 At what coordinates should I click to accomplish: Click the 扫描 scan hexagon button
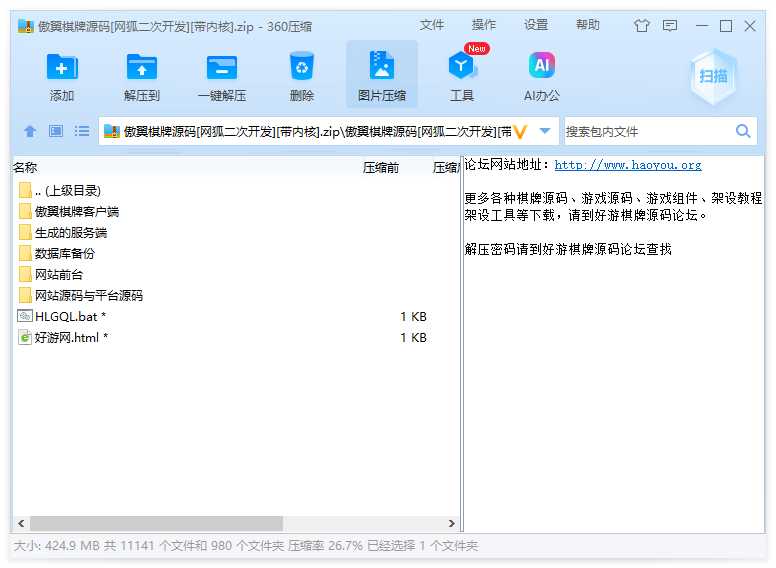(x=713, y=76)
